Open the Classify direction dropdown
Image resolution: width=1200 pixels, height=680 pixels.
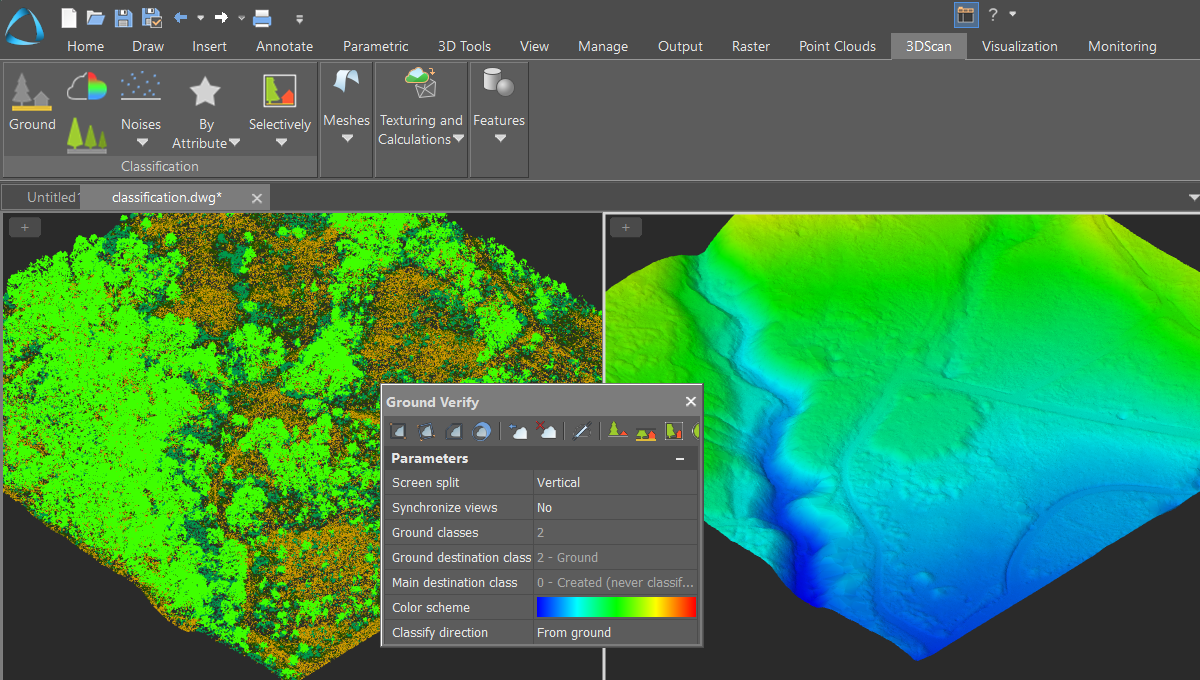point(614,632)
